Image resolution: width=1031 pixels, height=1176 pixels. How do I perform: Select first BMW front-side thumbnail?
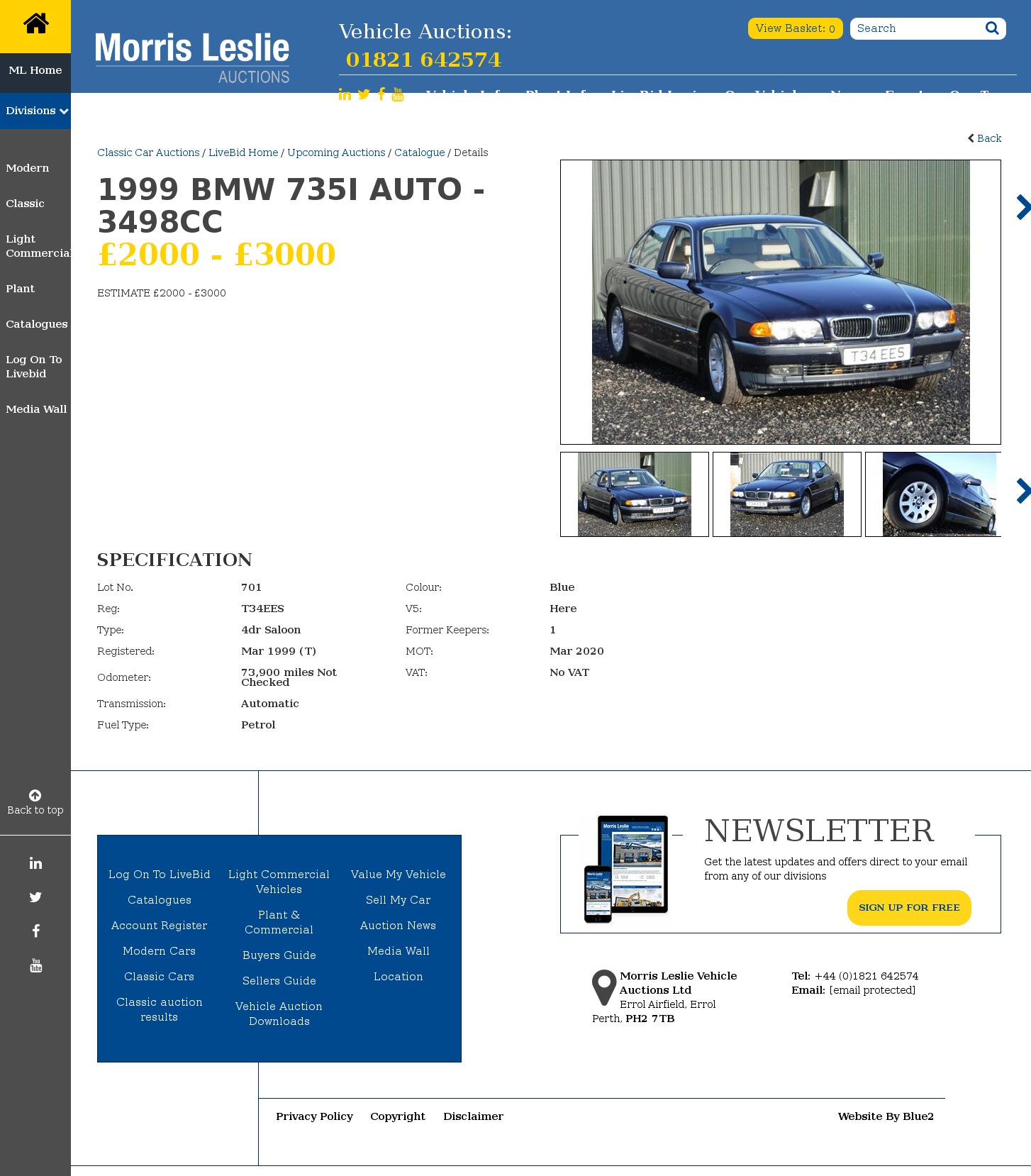pos(635,494)
